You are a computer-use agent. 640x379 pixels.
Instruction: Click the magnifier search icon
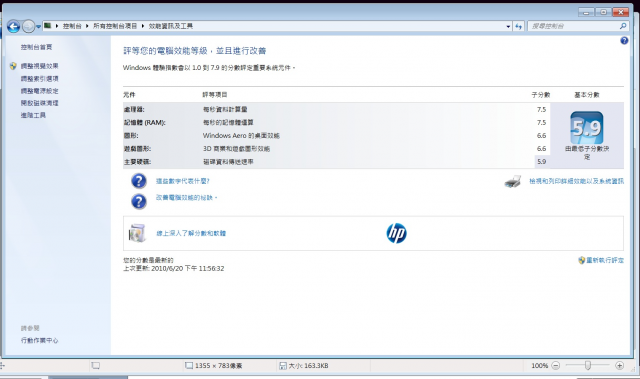tap(623, 26)
